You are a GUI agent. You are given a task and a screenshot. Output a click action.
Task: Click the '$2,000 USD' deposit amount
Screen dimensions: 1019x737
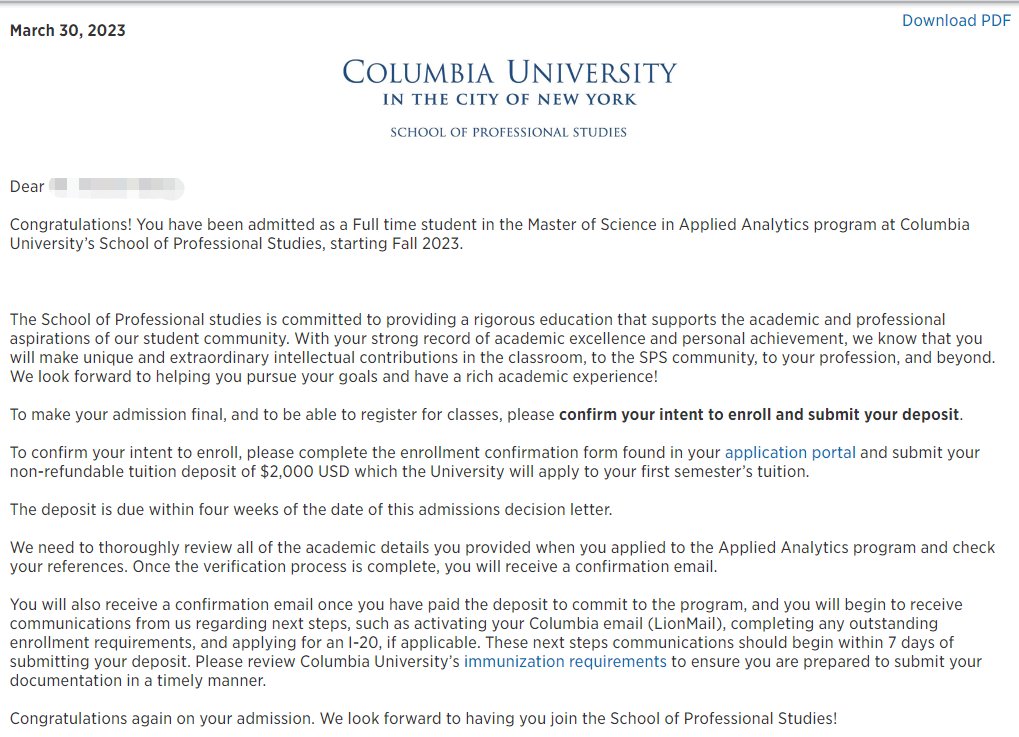[x=305, y=472]
